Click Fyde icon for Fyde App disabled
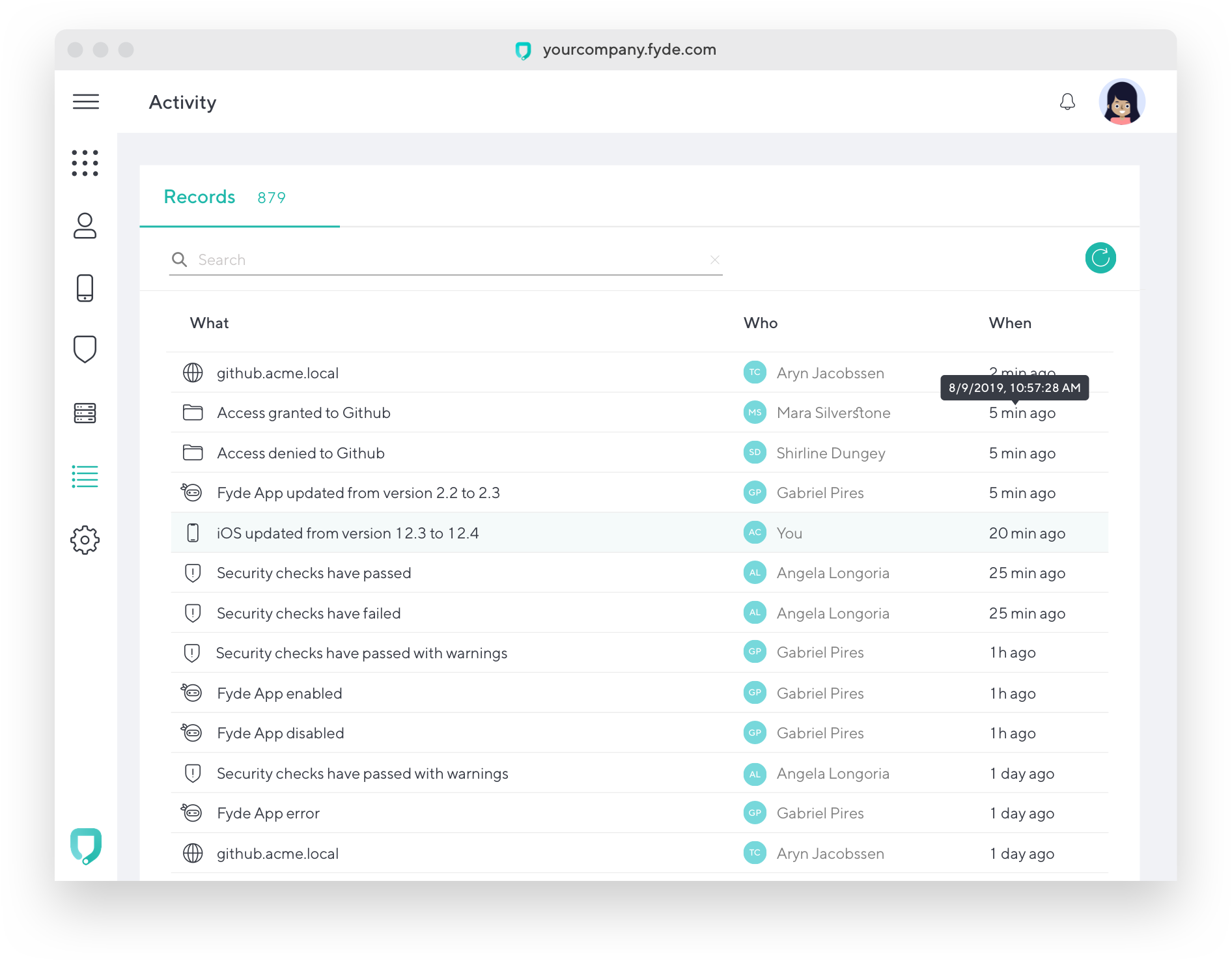This screenshot has width=1232, height=961. (x=191, y=732)
